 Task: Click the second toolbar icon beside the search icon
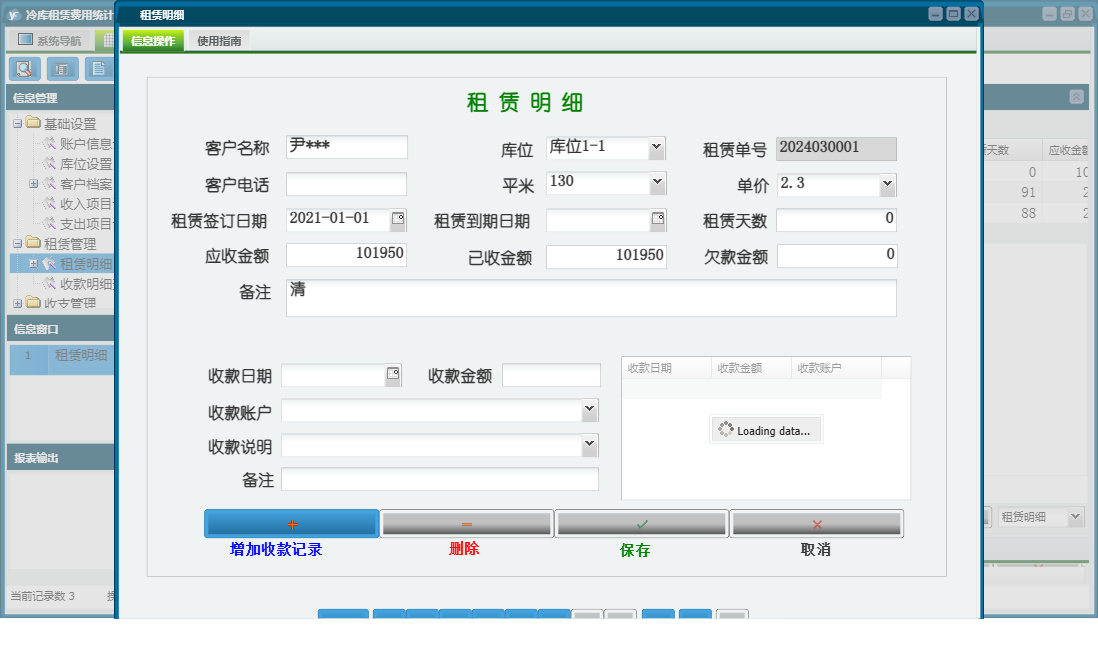(x=62, y=69)
